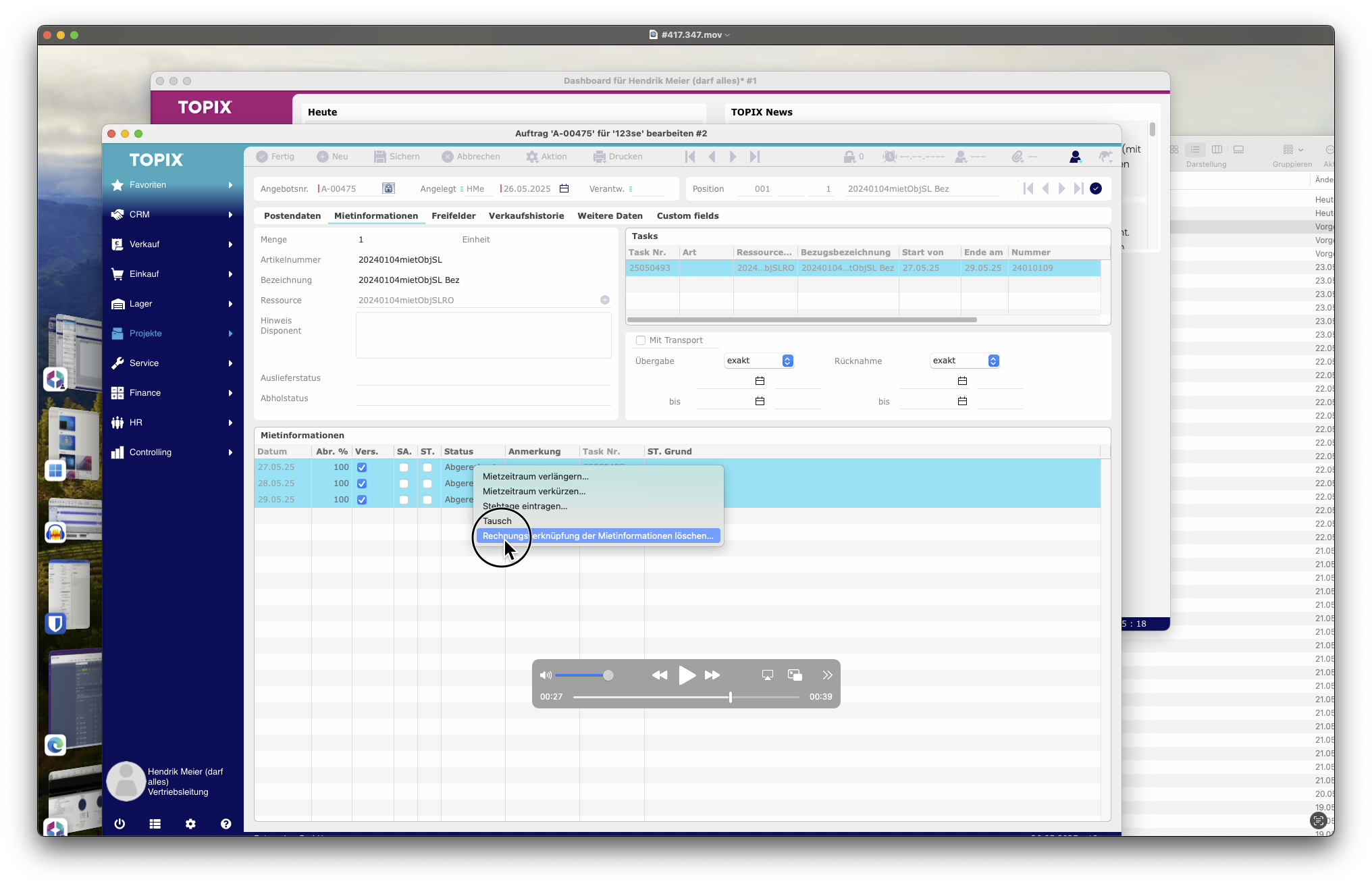Open calendar for Übergabe 'bis' date
The image size is (1372, 886).
760,401
